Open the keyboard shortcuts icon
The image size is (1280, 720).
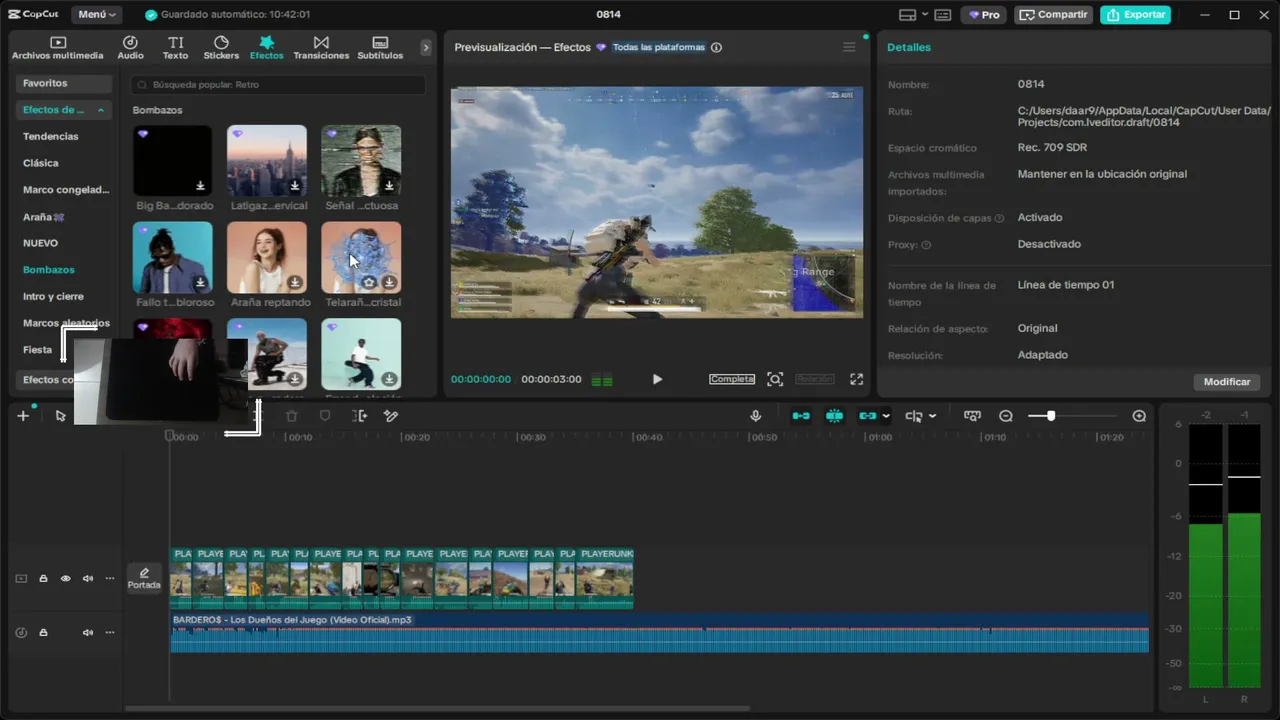(942, 15)
